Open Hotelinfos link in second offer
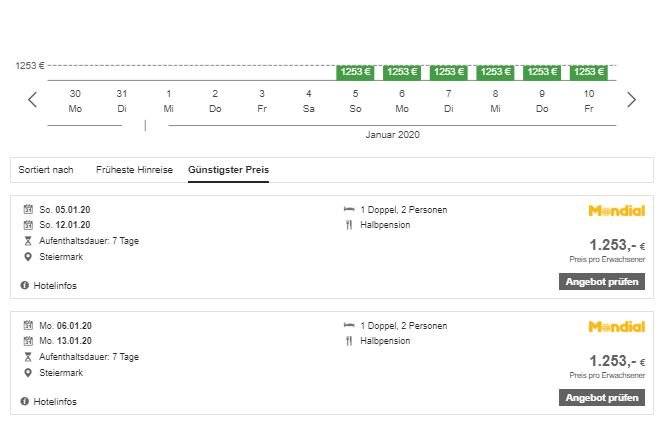 [55, 402]
